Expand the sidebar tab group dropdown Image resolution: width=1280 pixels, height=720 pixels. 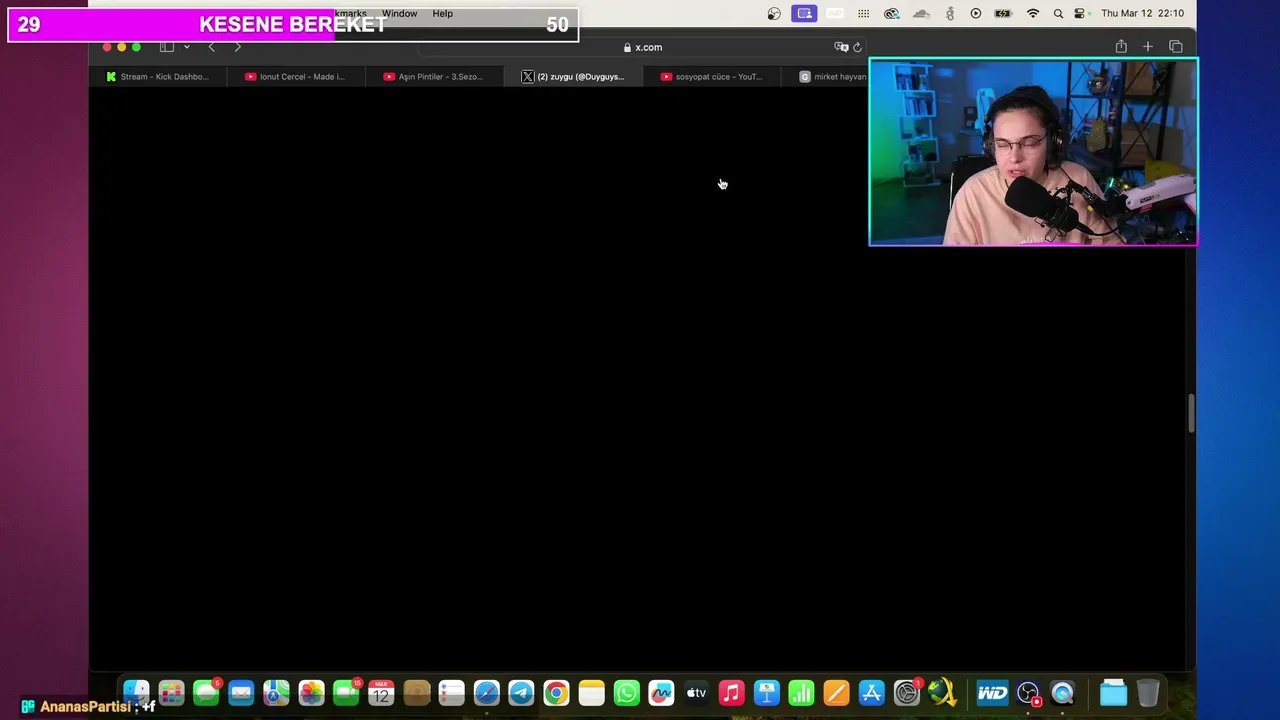(x=186, y=47)
